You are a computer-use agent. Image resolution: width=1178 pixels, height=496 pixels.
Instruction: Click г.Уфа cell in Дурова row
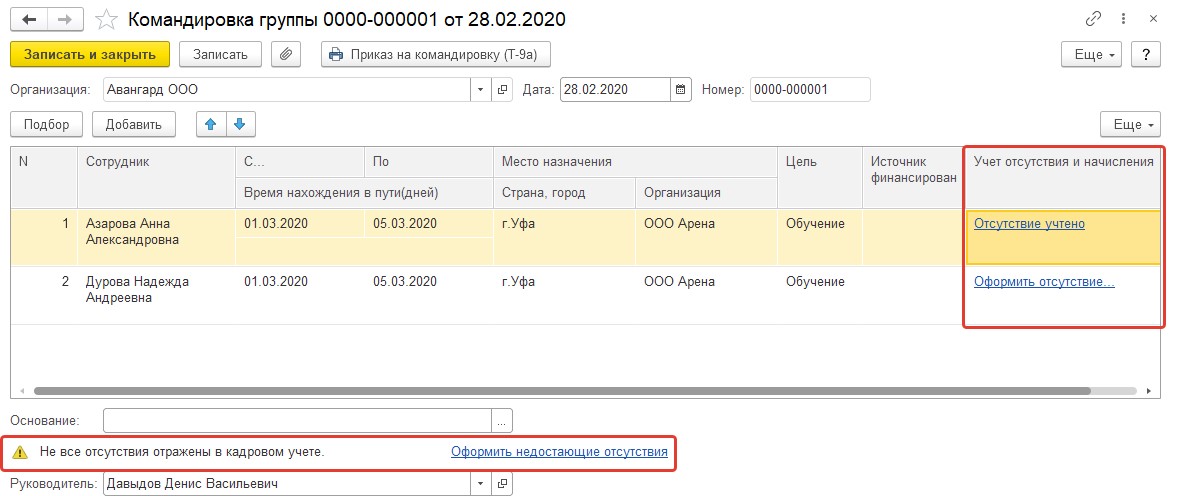pos(564,295)
